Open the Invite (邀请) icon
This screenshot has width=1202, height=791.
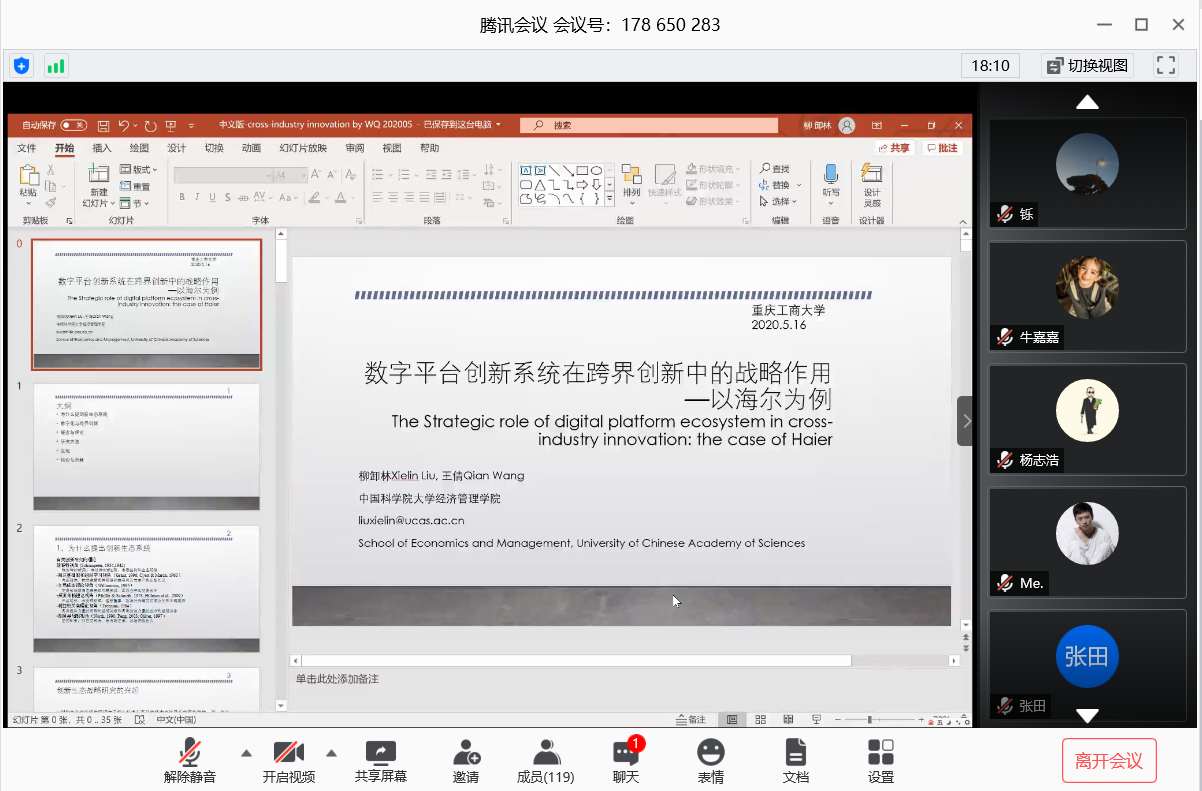coord(465,753)
